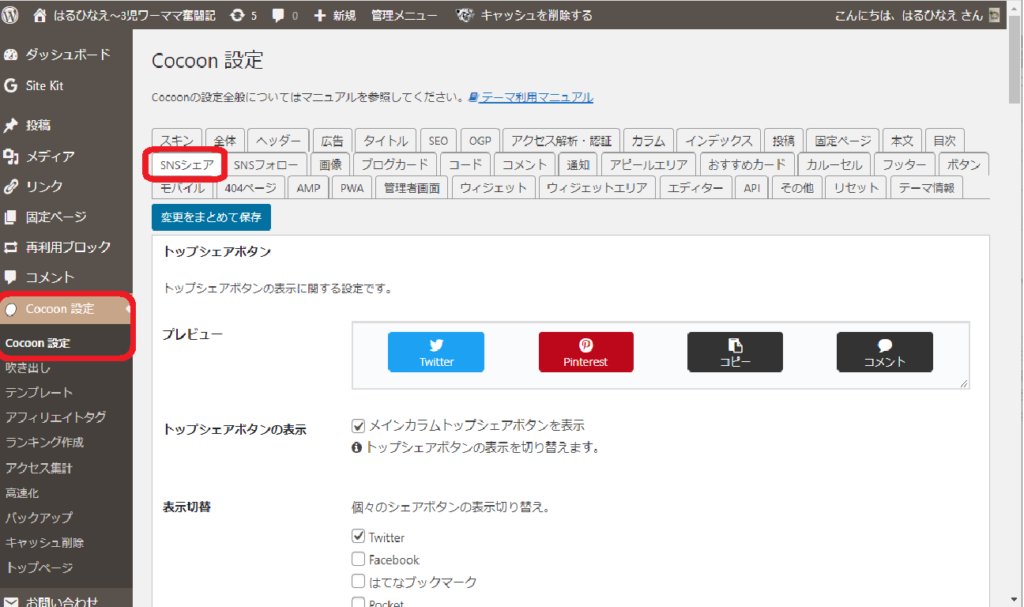The image size is (1024, 607).
Task: Click the Cocoon 設定 circle icon
Action: pos(10,310)
